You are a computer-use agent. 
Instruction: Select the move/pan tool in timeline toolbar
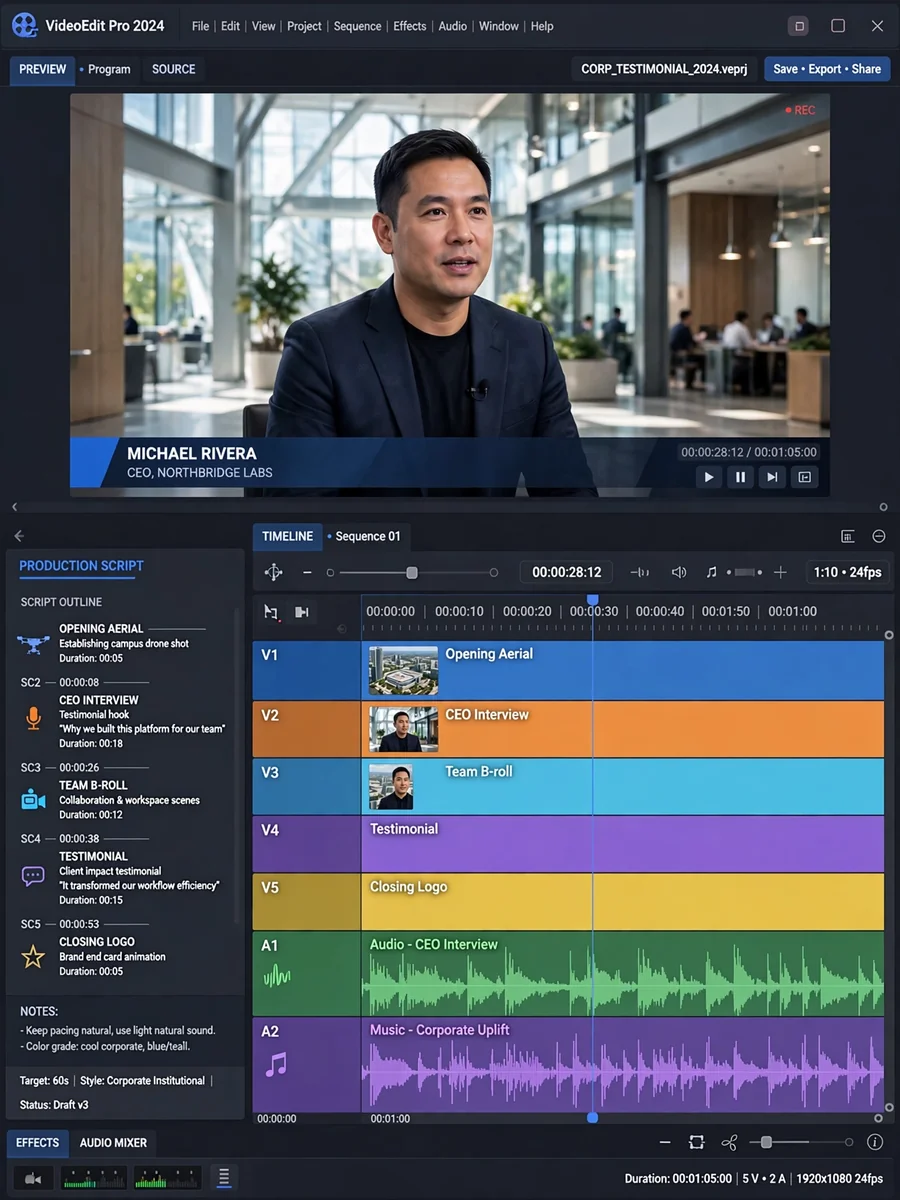coord(273,572)
